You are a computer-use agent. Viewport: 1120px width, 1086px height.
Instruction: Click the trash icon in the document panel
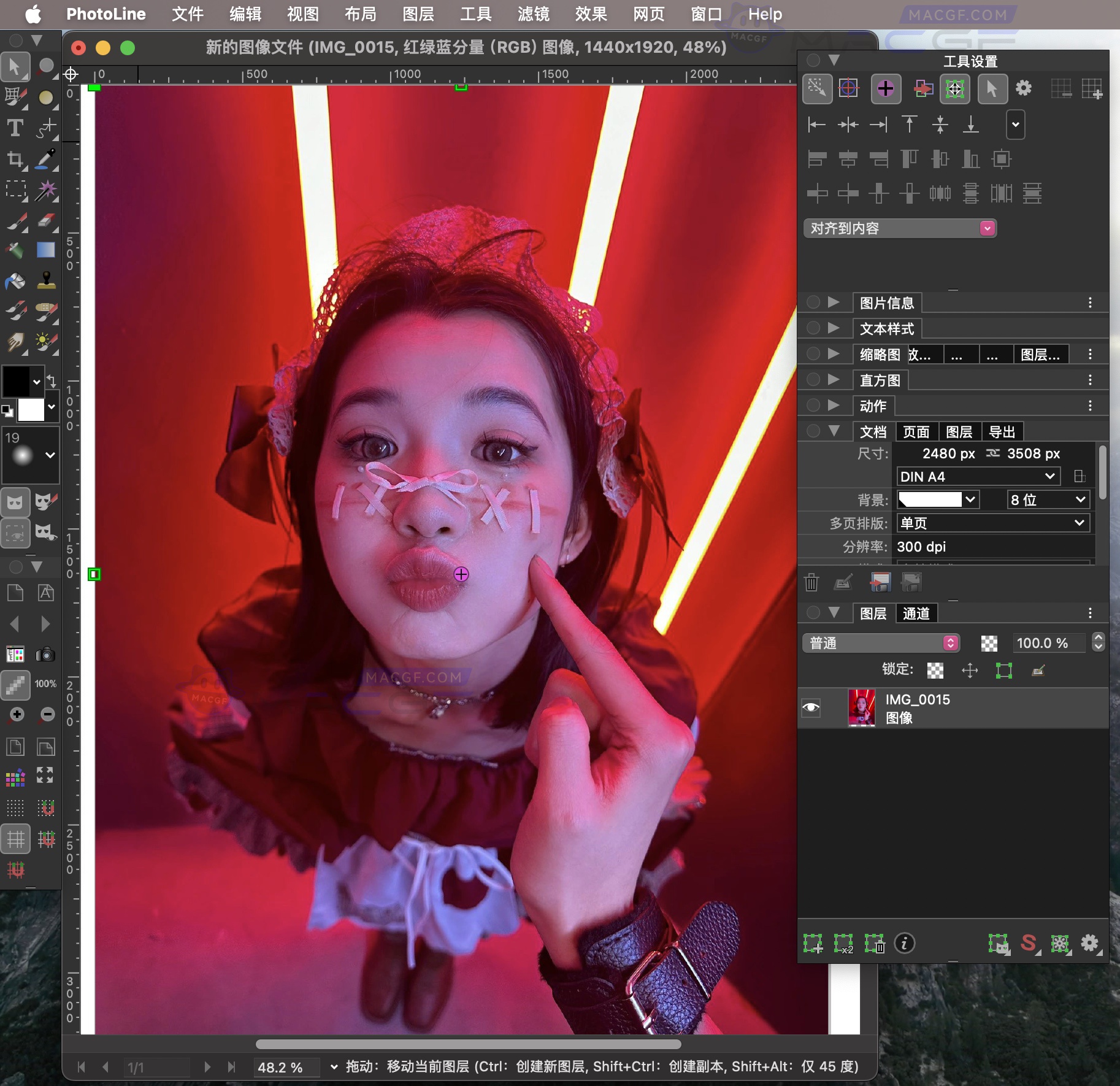tap(811, 582)
